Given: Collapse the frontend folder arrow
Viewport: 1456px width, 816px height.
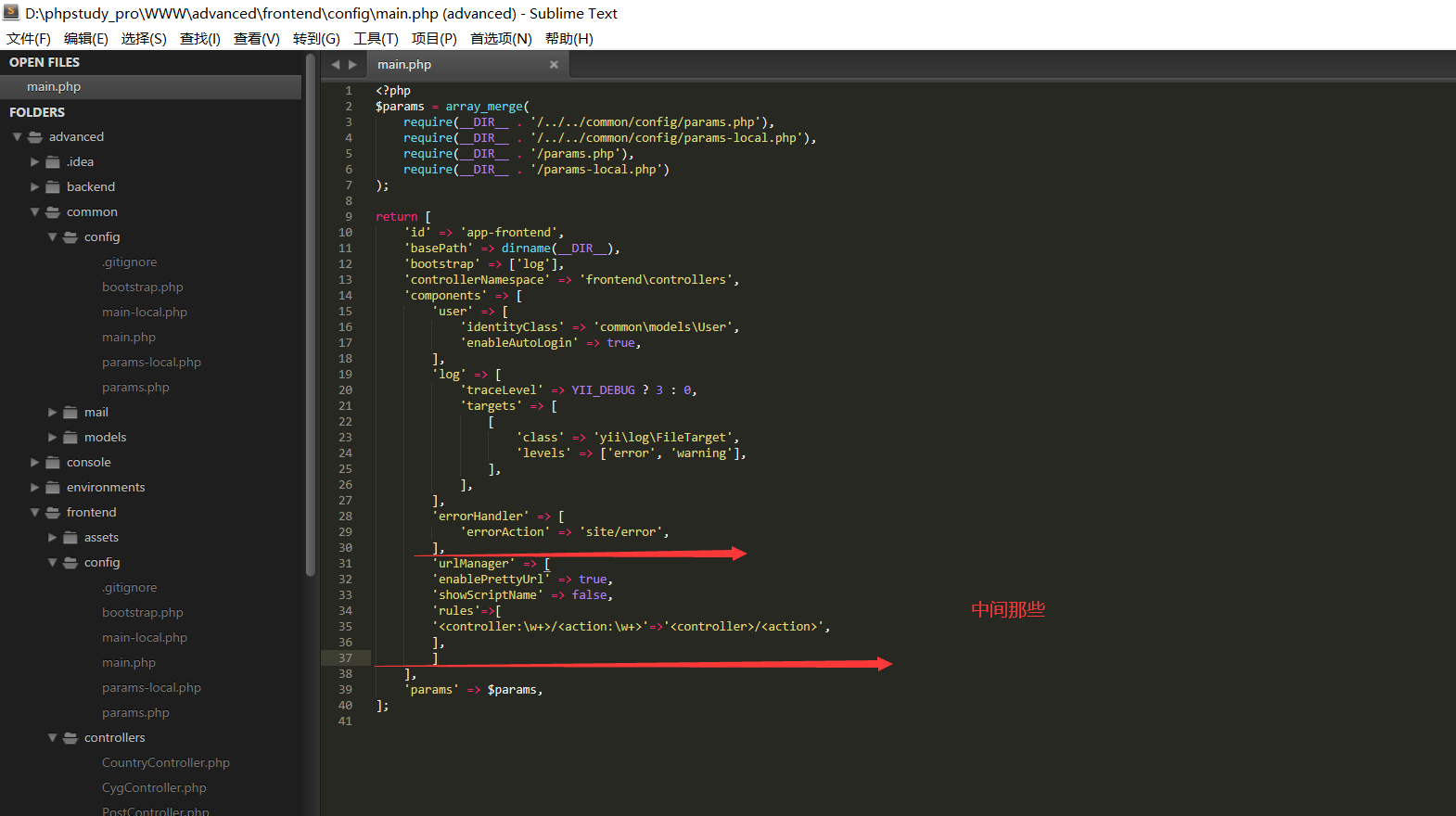Looking at the screenshot, I should pos(34,512).
